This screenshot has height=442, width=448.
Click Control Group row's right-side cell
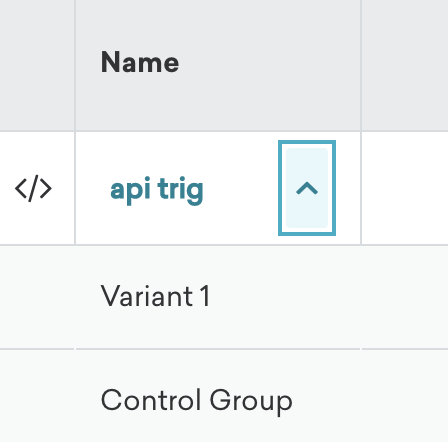click(405, 396)
